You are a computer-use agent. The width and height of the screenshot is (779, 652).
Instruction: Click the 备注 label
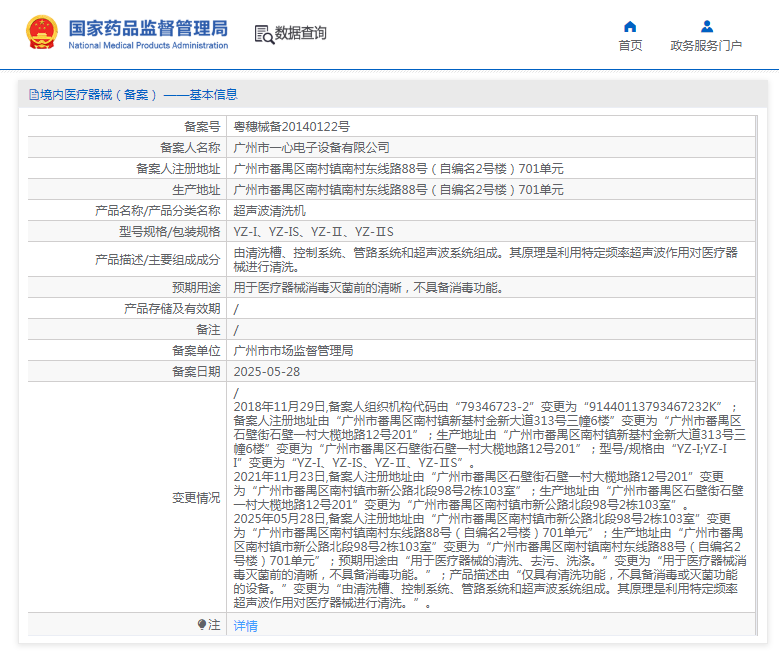[x=208, y=329]
